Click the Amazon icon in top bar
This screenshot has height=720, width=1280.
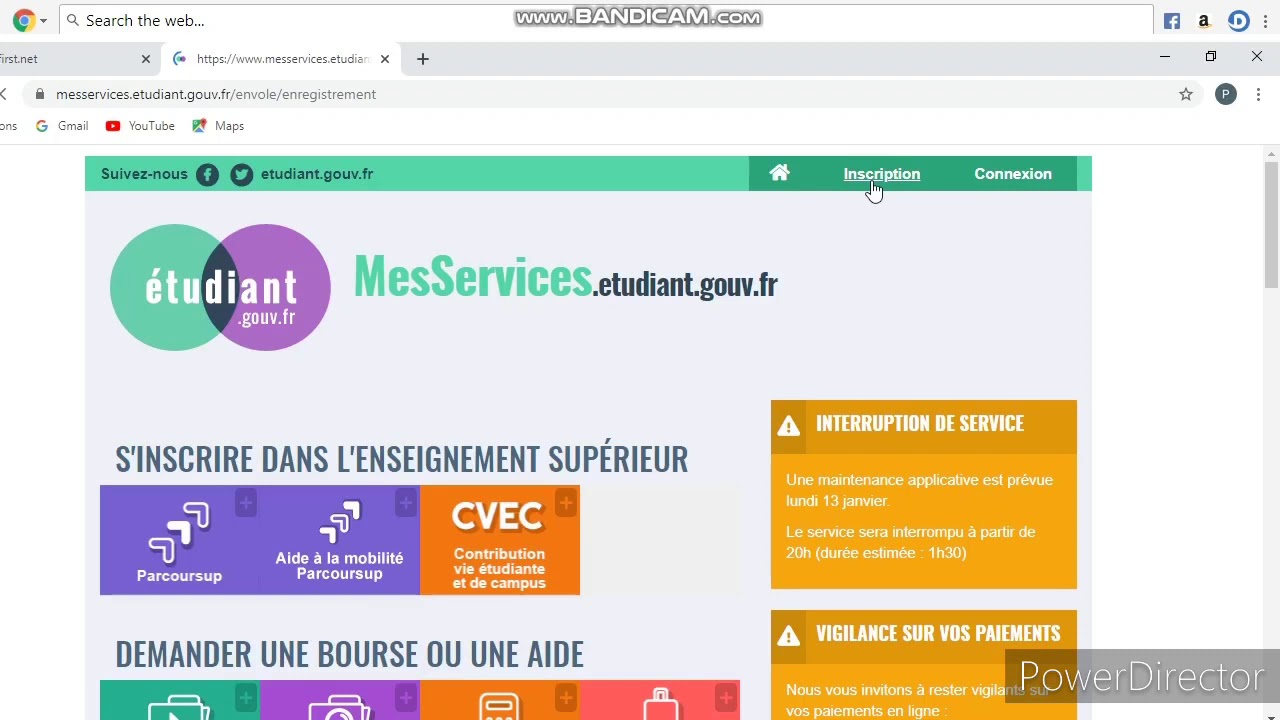1204,21
